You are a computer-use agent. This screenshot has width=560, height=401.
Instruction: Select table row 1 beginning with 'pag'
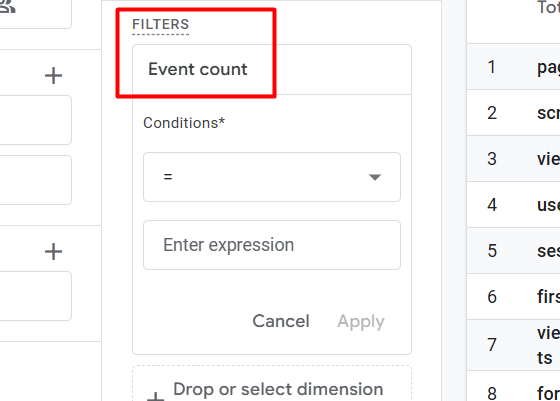coord(513,67)
